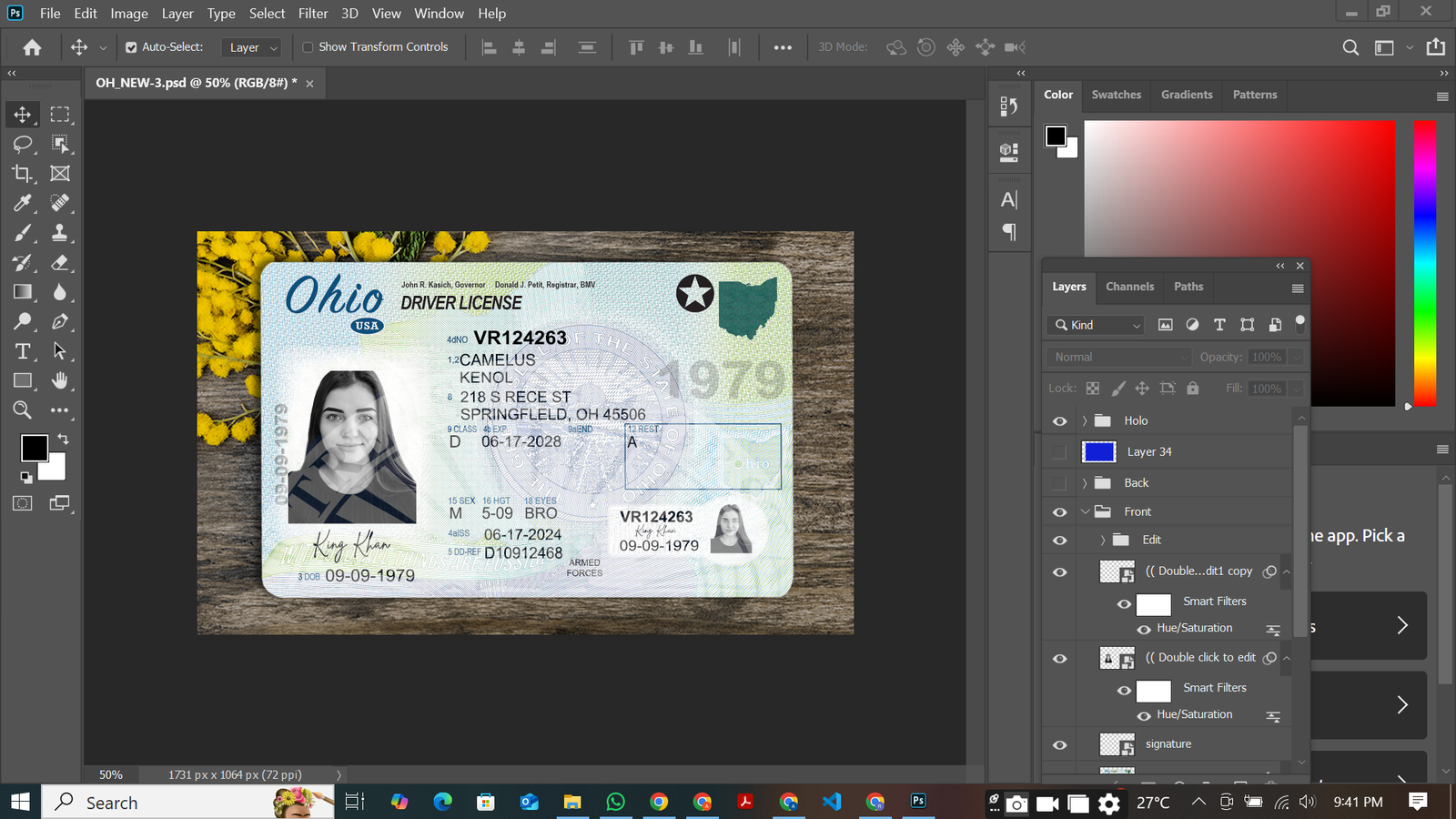1456x819 pixels.
Task: Show Layer 34 visibility
Action: tap(1059, 451)
